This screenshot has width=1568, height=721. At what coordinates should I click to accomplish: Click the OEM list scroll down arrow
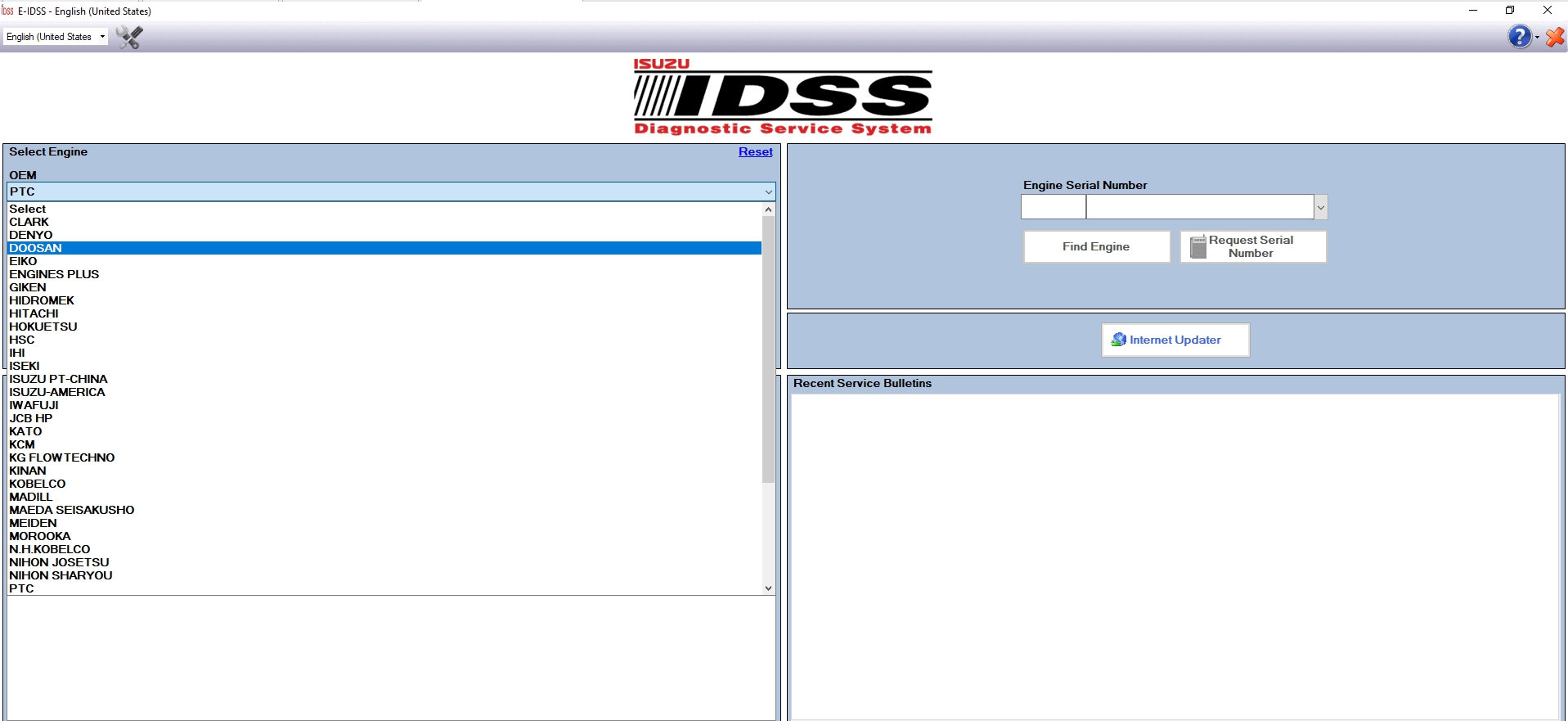(768, 588)
